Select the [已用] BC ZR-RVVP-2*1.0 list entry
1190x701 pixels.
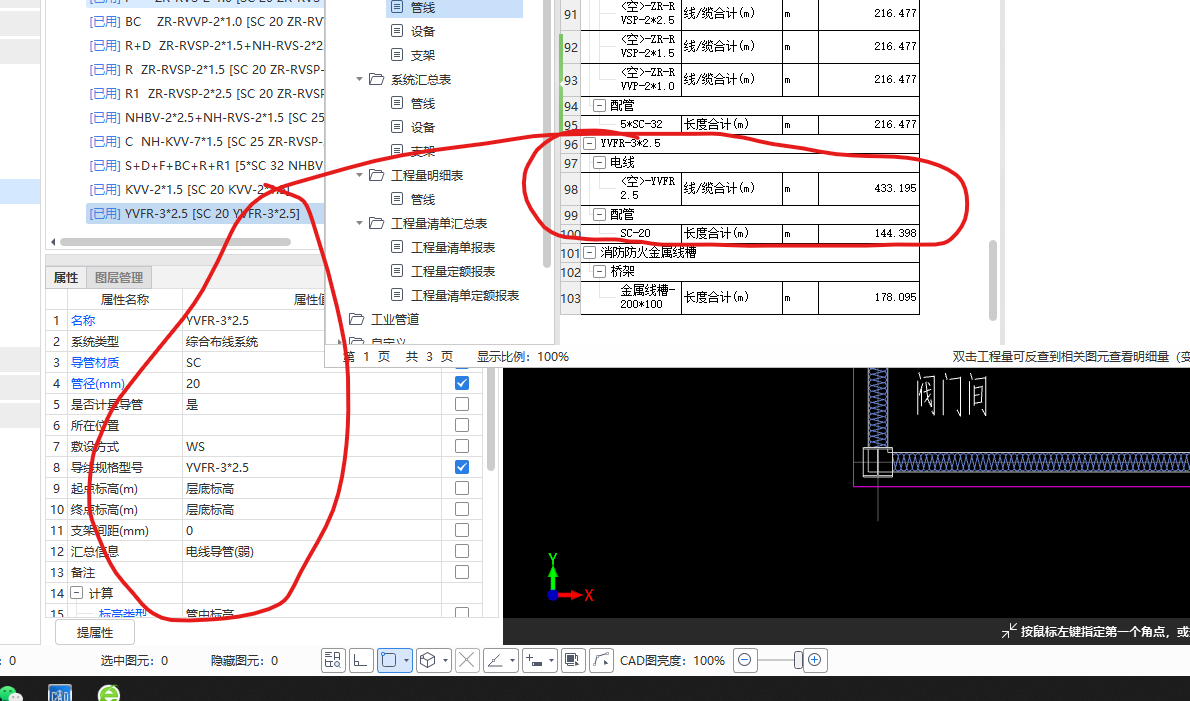(205, 21)
